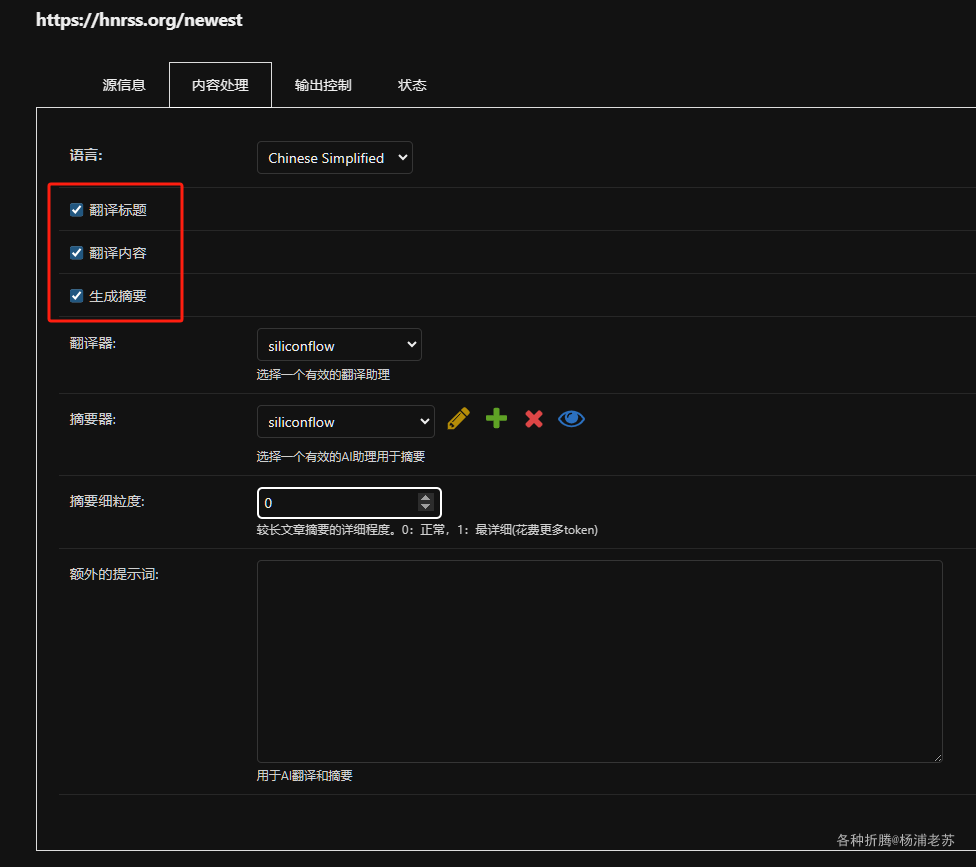Click the 选择一个有效的AI助理用于摘要 hint text

(340, 457)
